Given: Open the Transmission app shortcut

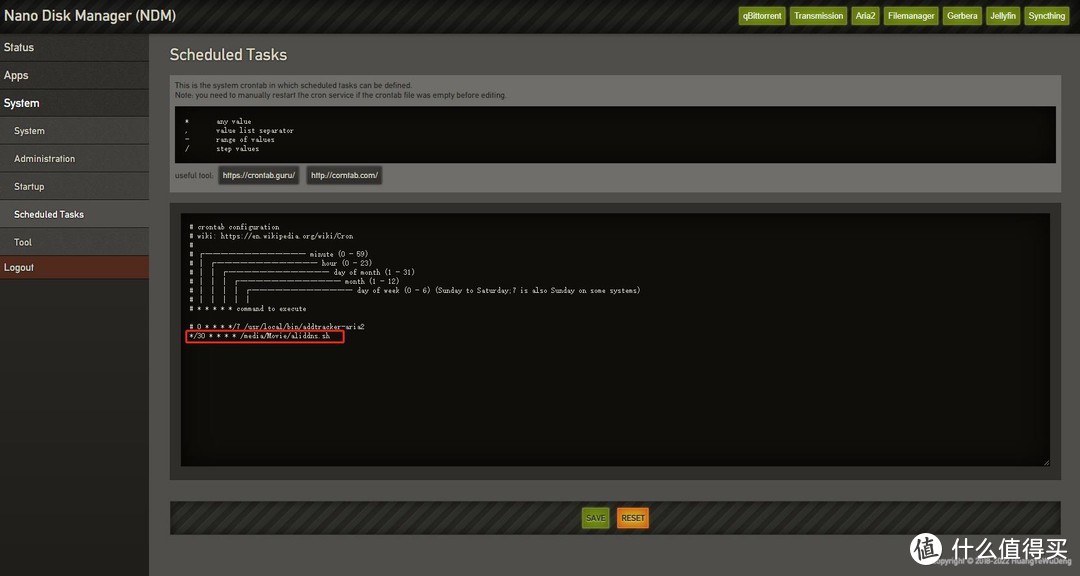Looking at the screenshot, I should click(818, 16).
